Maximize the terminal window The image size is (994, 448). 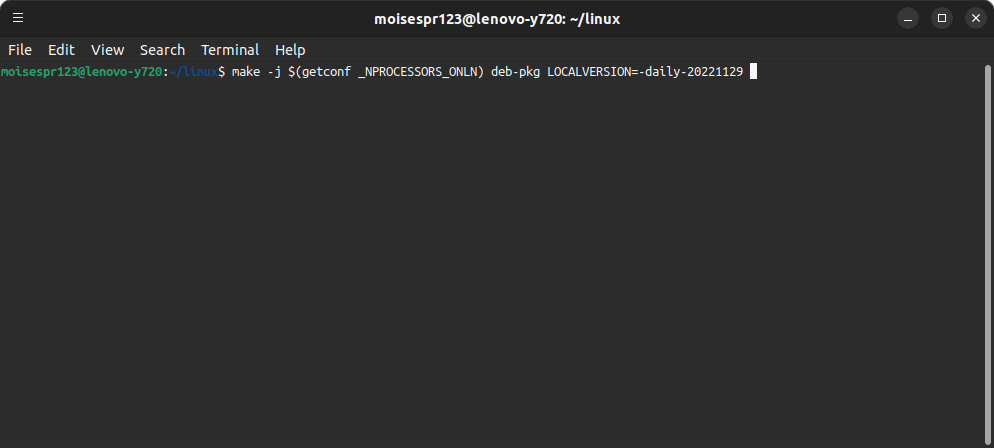pos(942,18)
